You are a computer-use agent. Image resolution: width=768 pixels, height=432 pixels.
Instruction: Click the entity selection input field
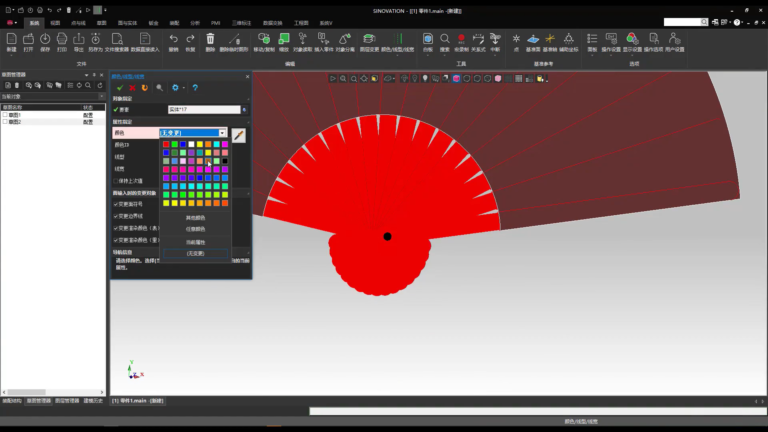point(204,109)
